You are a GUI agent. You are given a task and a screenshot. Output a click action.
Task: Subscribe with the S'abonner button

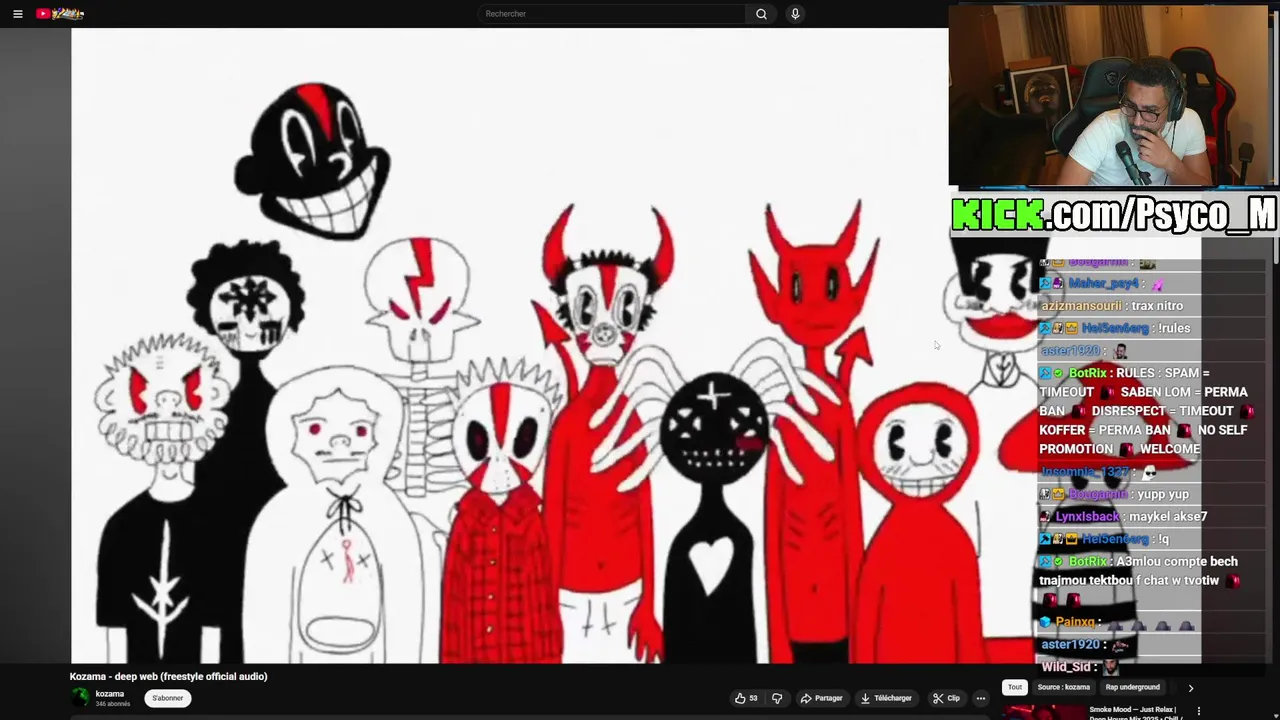click(x=168, y=698)
